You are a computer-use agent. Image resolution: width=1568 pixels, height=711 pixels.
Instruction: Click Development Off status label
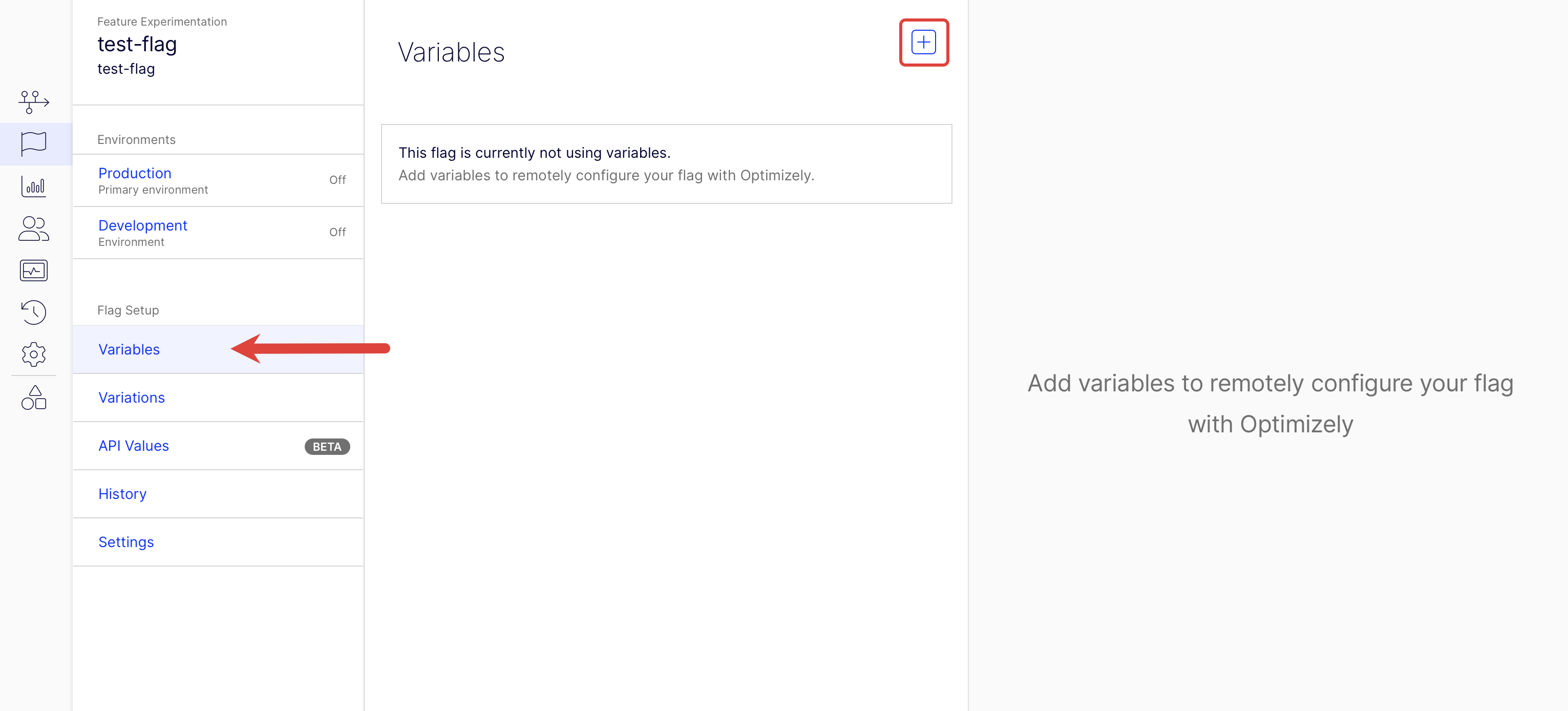tap(337, 232)
